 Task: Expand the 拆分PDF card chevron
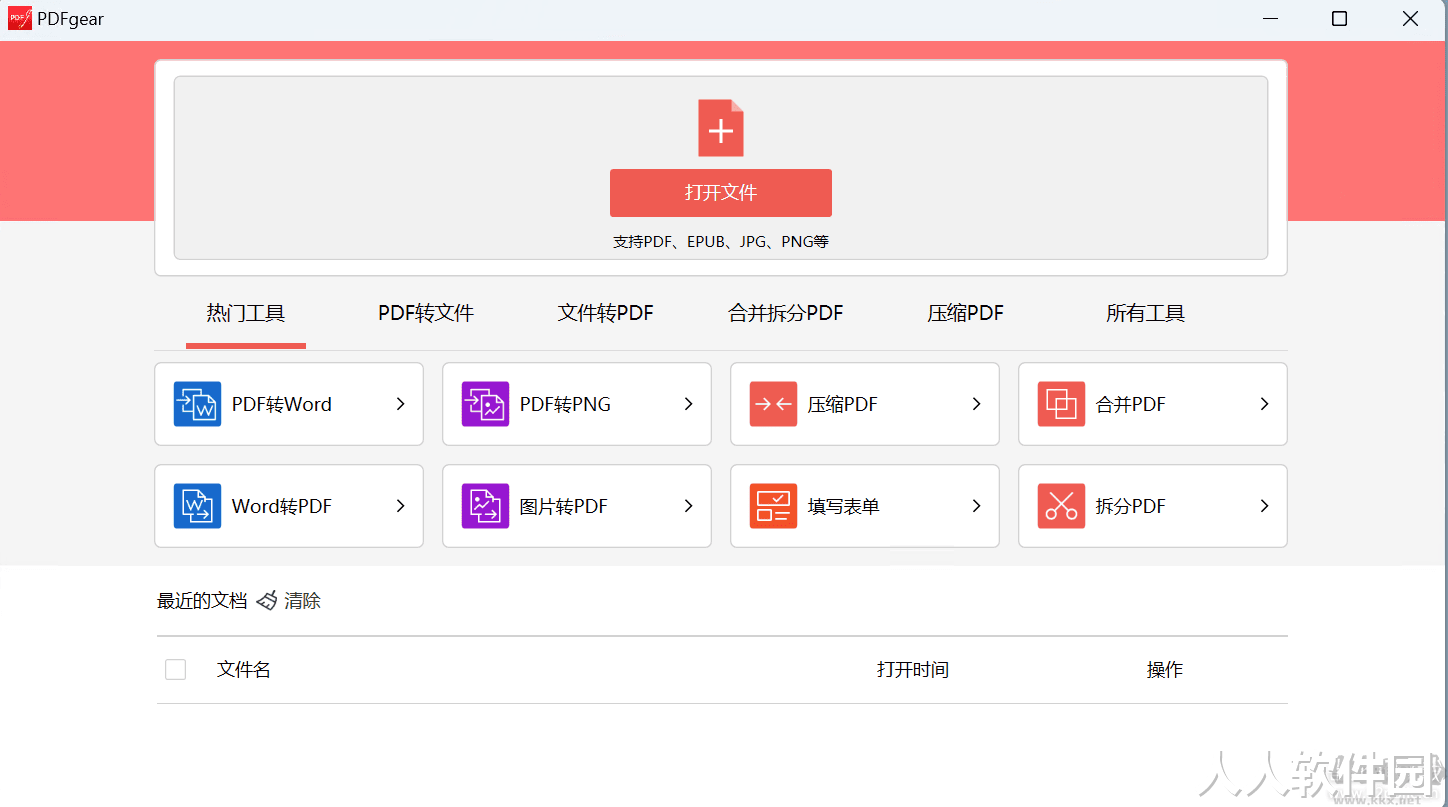point(1264,506)
